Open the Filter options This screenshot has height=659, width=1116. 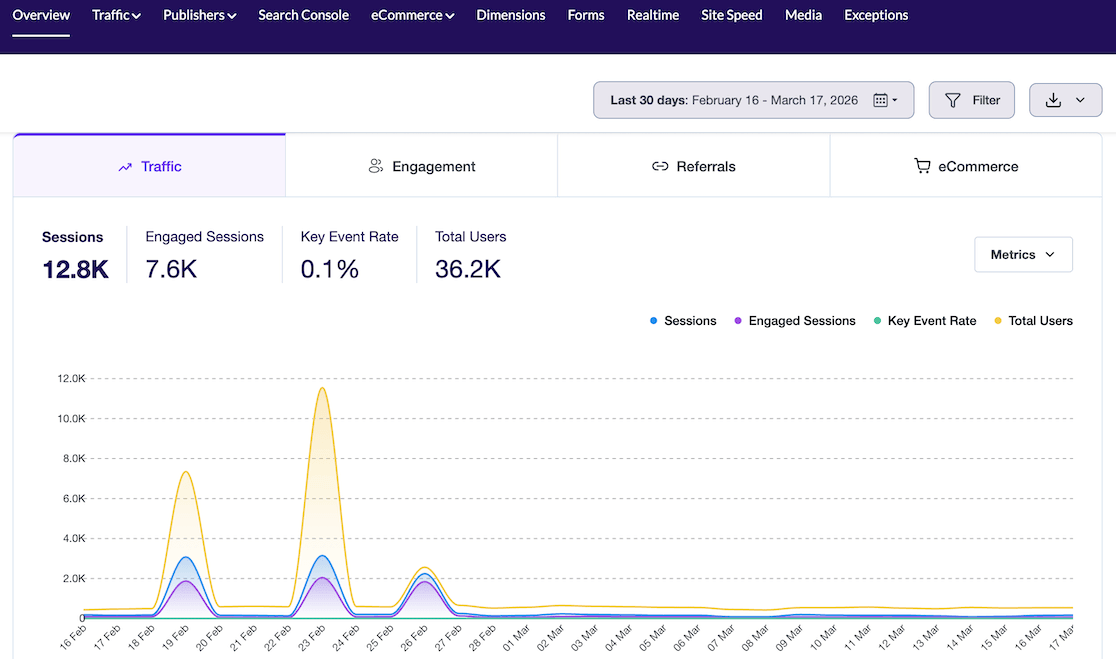[971, 100]
